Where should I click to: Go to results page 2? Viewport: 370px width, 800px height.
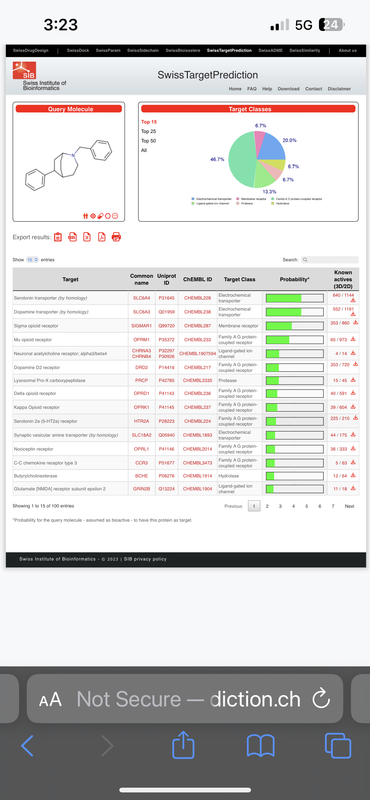267,506
